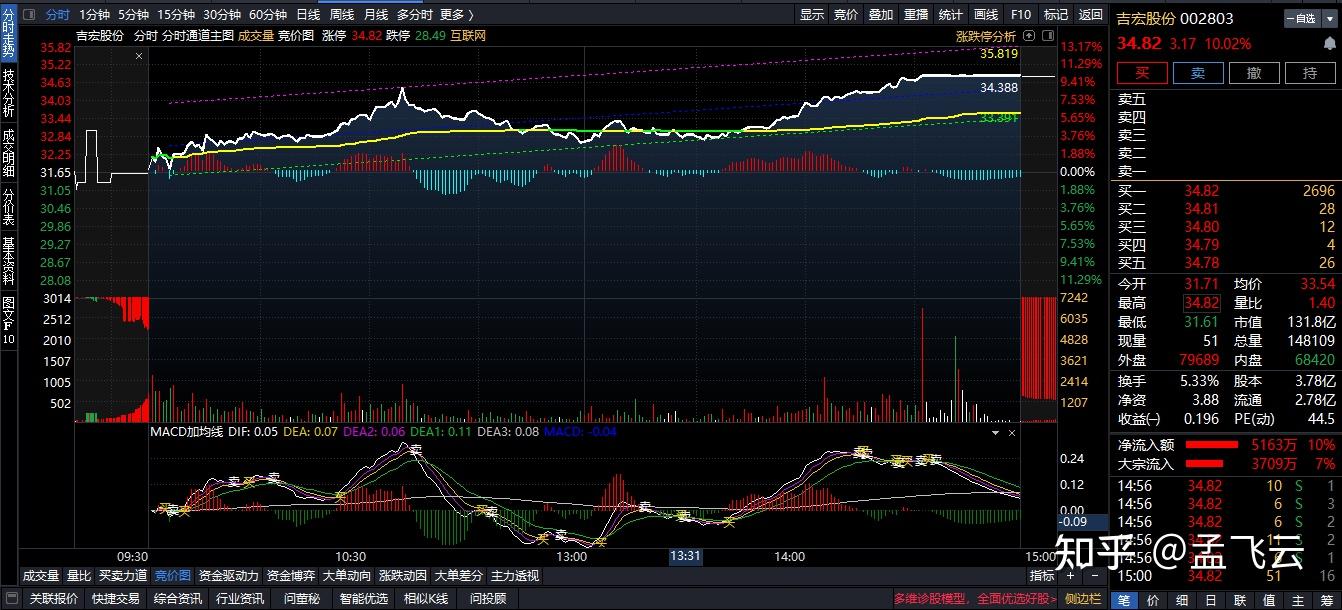Close the call auction panel with X
Image resolution: width=1342 pixels, height=610 pixels.
[x=139, y=56]
